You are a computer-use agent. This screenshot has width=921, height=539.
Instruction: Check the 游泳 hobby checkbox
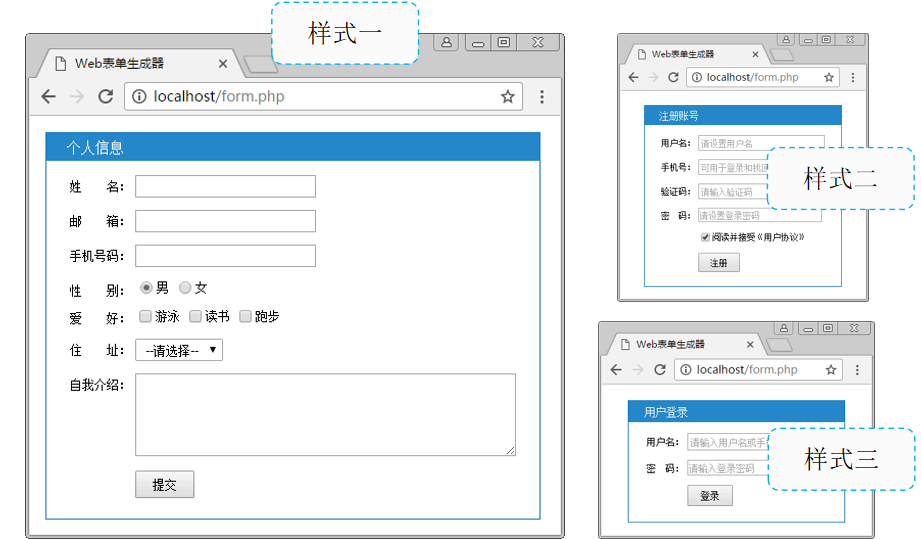pyautogui.click(x=145, y=317)
